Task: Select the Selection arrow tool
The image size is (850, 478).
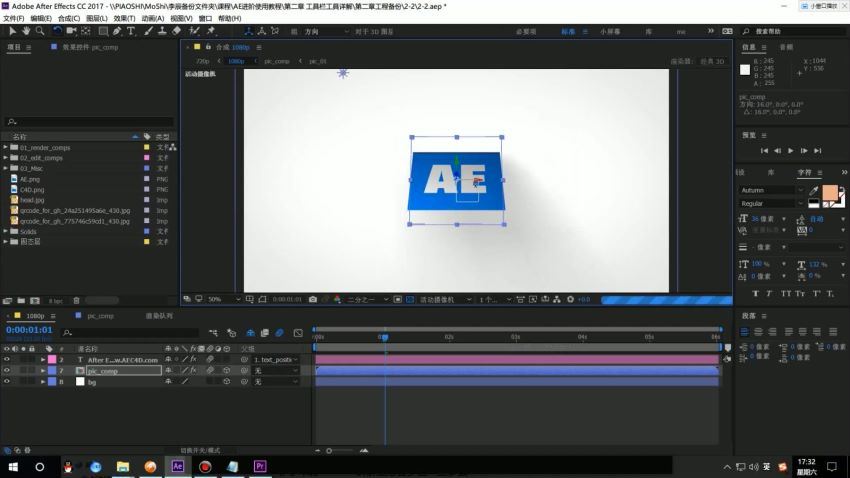Action: pos(12,31)
